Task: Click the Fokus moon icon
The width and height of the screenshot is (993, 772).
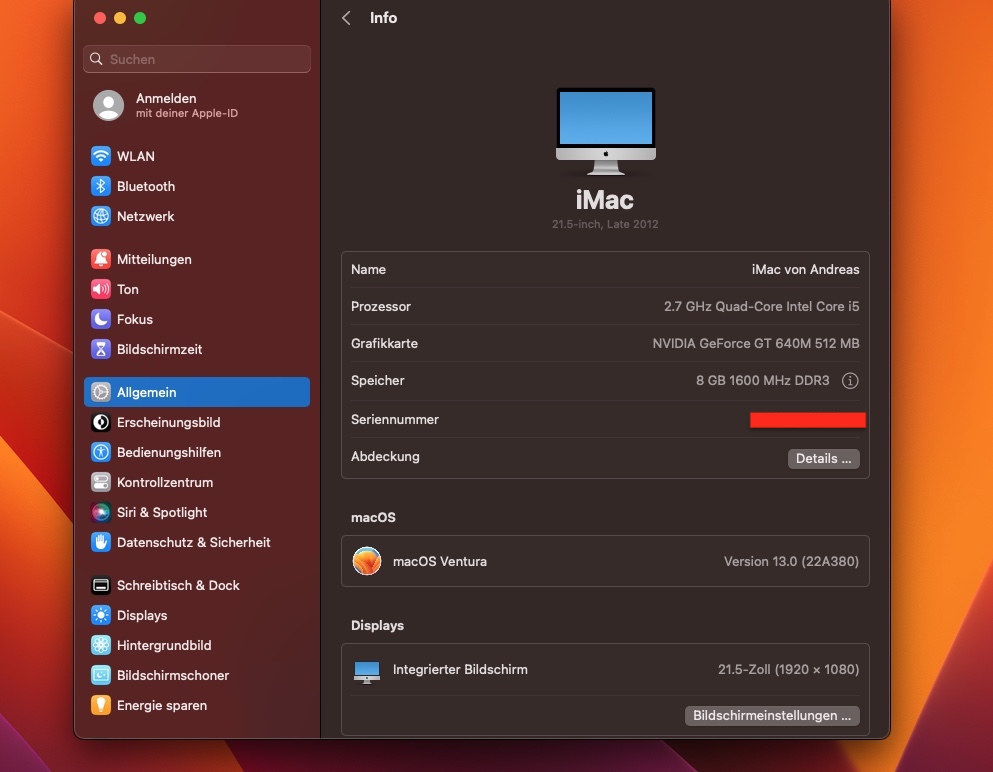Action: point(101,319)
